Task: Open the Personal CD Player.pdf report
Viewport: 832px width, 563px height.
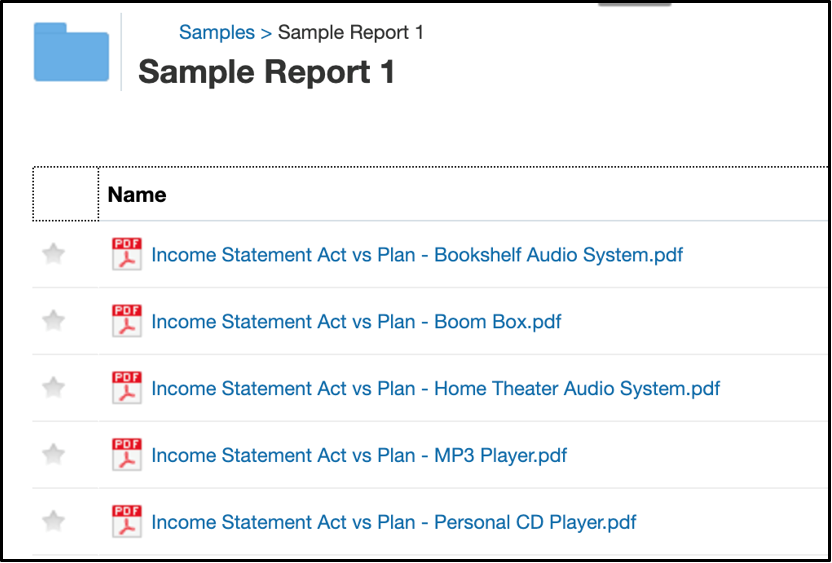Action: [394, 522]
